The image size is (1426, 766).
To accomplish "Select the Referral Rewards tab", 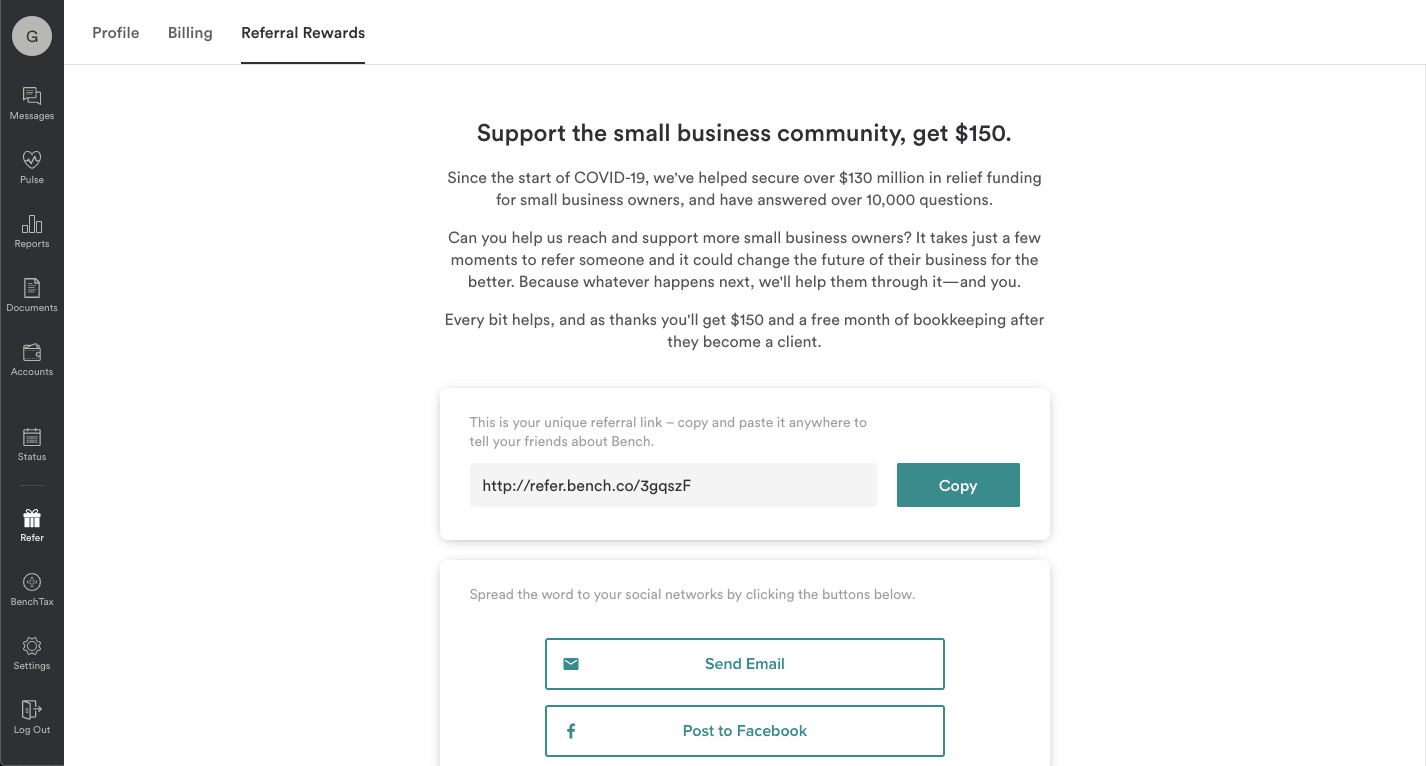I will [303, 32].
